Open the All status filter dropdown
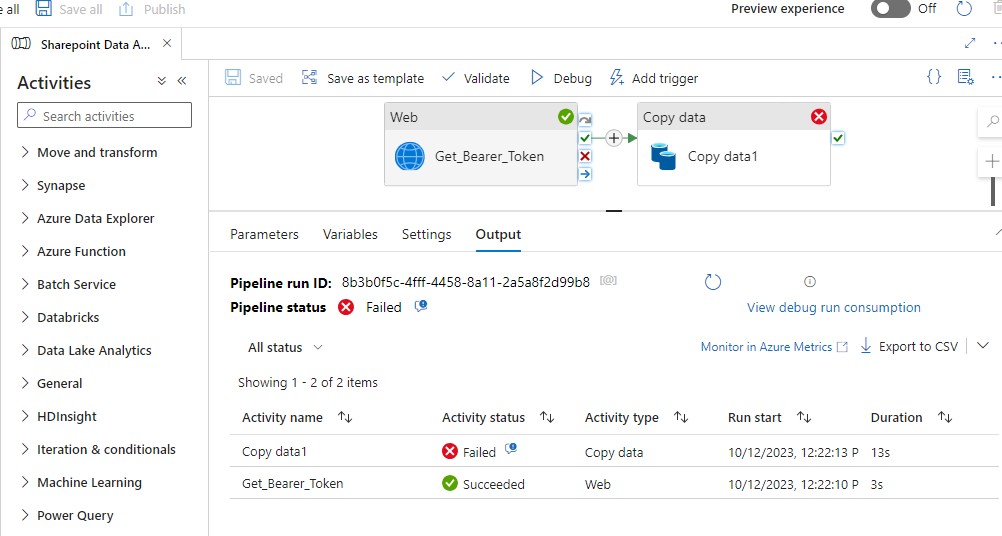 coord(285,347)
